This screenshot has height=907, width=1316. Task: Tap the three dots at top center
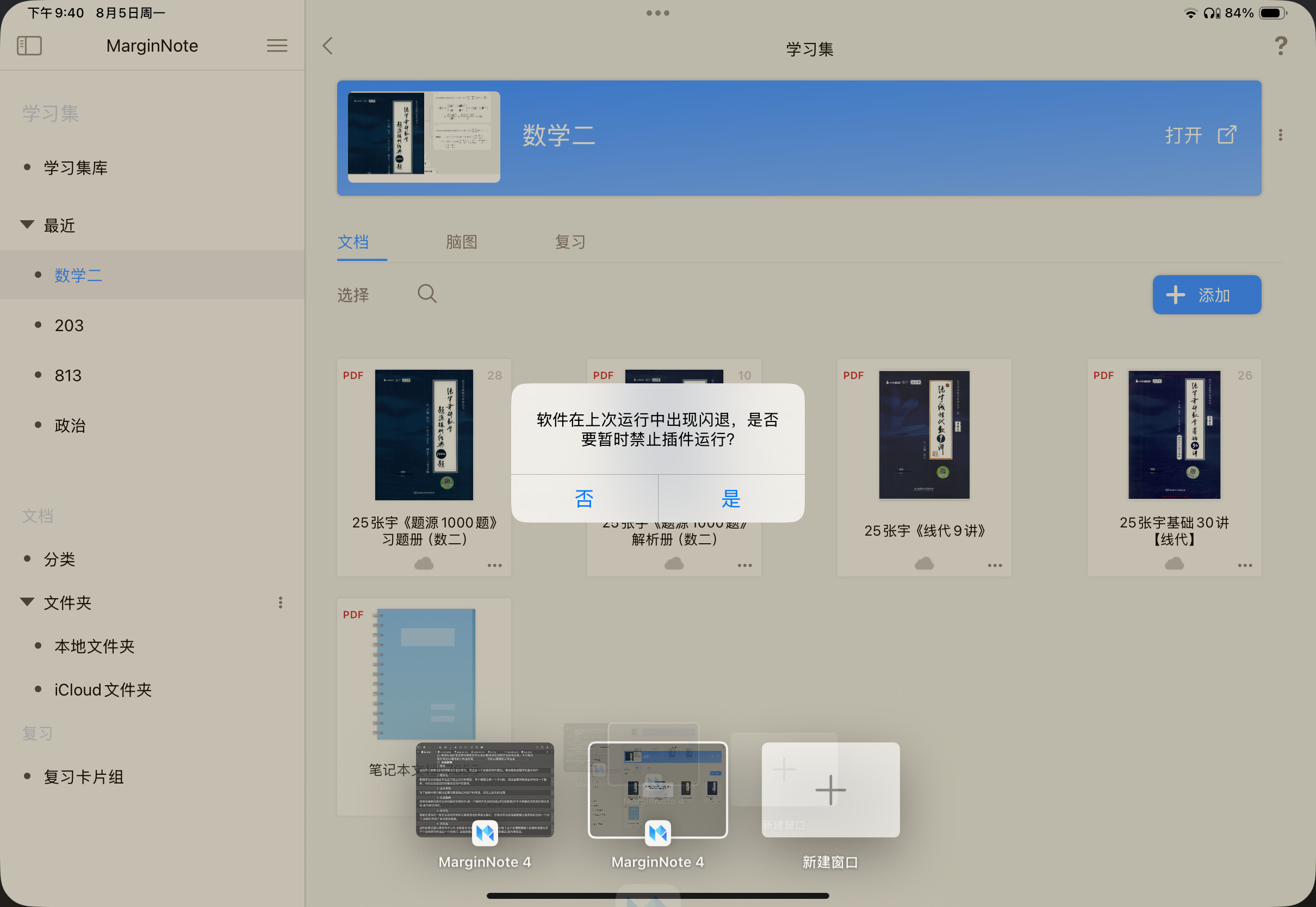pos(657,13)
